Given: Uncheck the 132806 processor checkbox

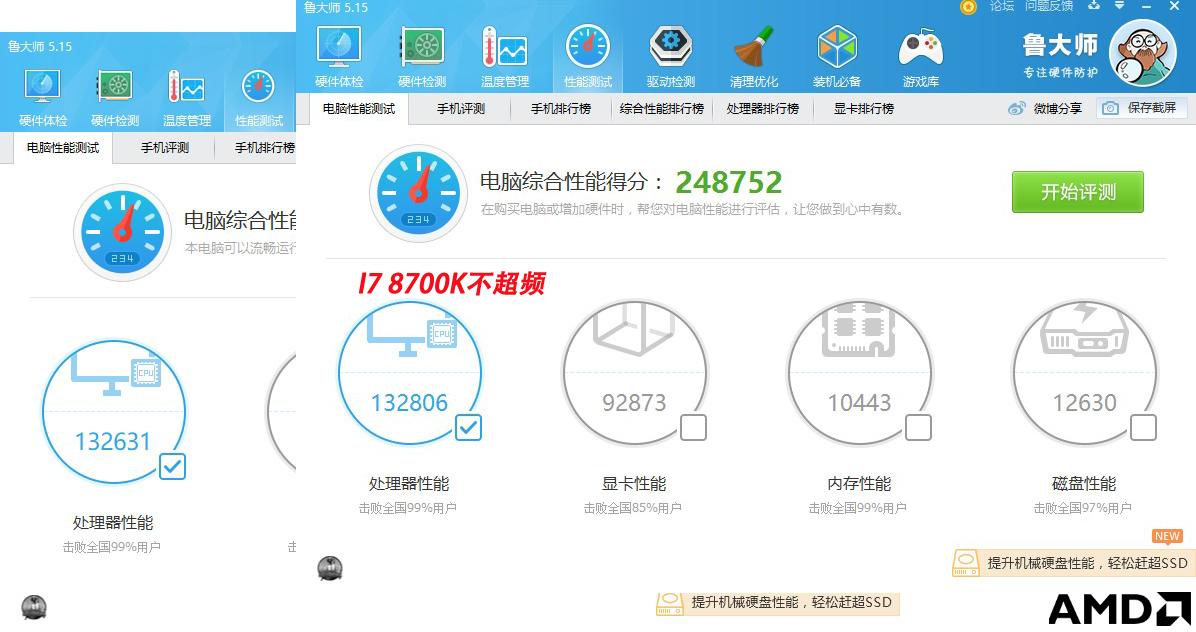Looking at the screenshot, I should point(468,428).
